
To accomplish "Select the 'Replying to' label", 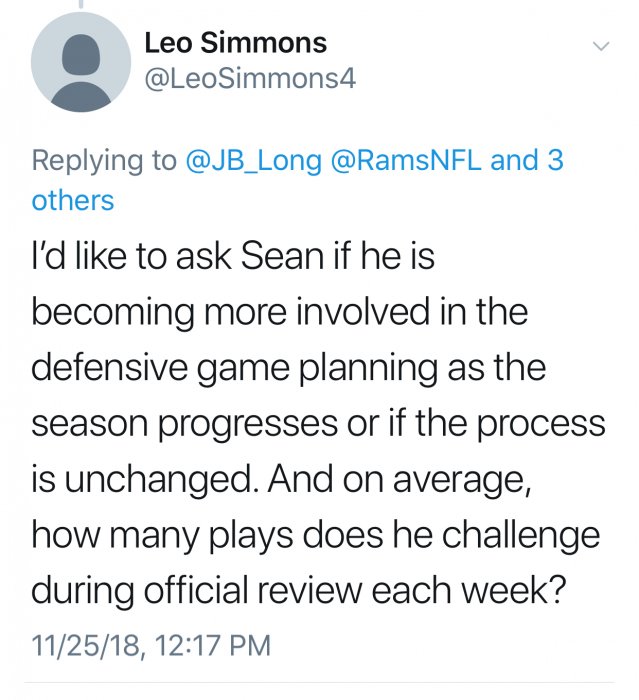I will 104,161.
